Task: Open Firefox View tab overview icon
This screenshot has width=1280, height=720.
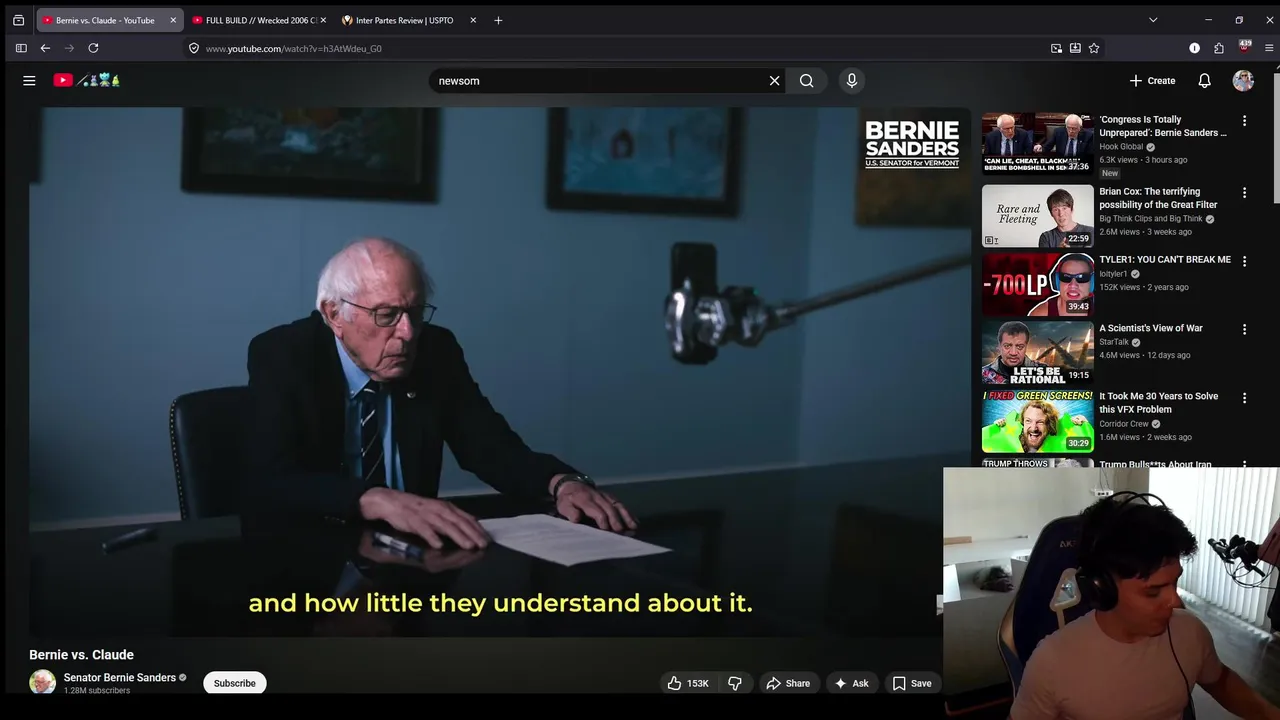Action: pyautogui.click(x=18, y=20)
